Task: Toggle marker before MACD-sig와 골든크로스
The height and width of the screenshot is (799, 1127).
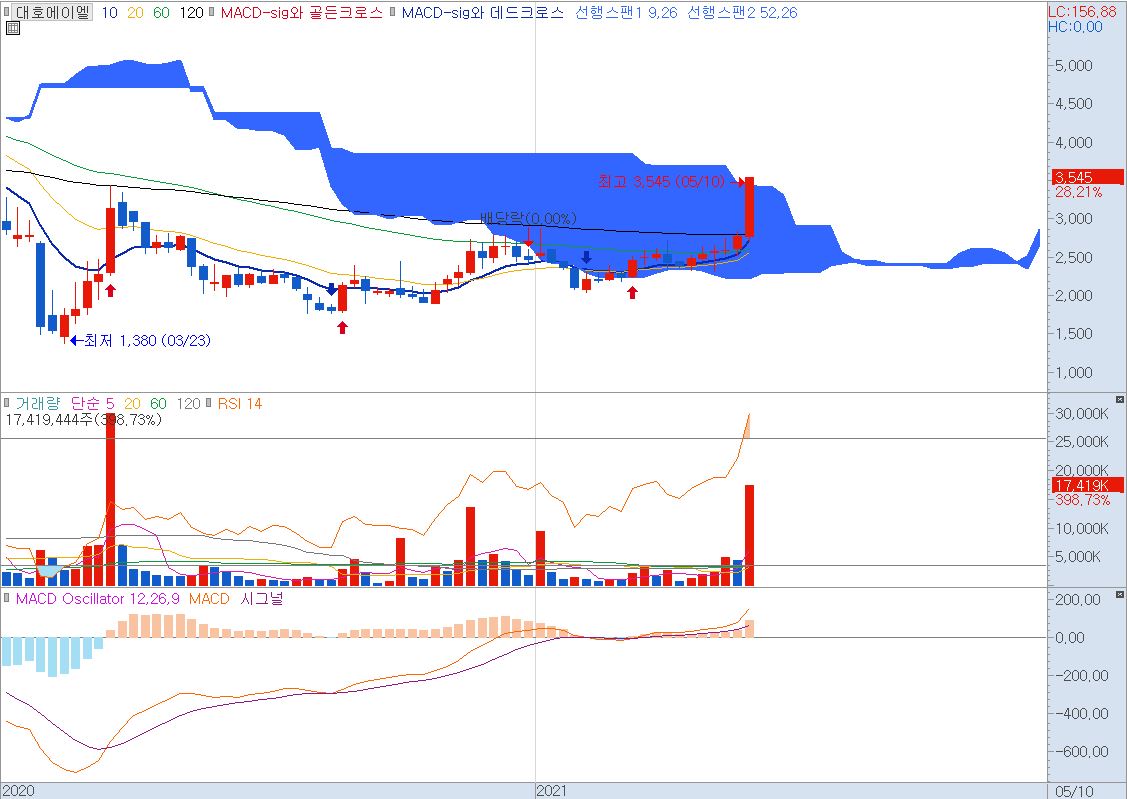Action: coord(212,12)
